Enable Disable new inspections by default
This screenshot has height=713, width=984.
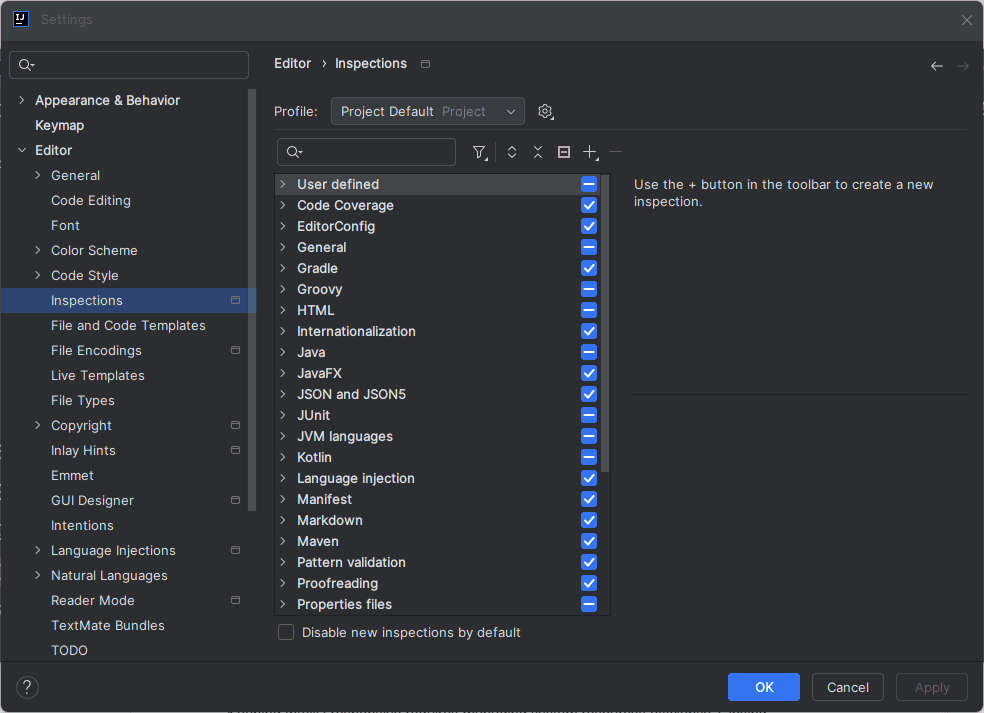(x=286, y=632)
